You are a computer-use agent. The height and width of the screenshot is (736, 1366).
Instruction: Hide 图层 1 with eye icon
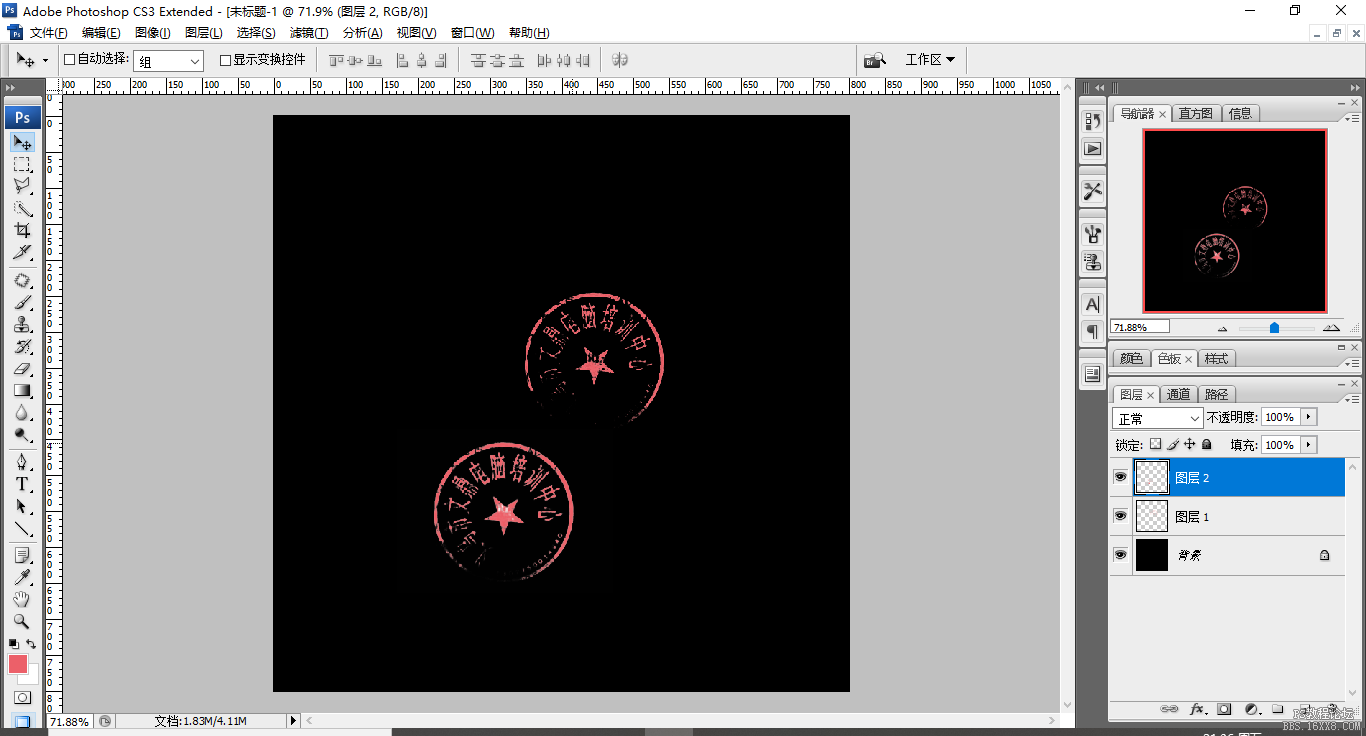pos(1121,516)
